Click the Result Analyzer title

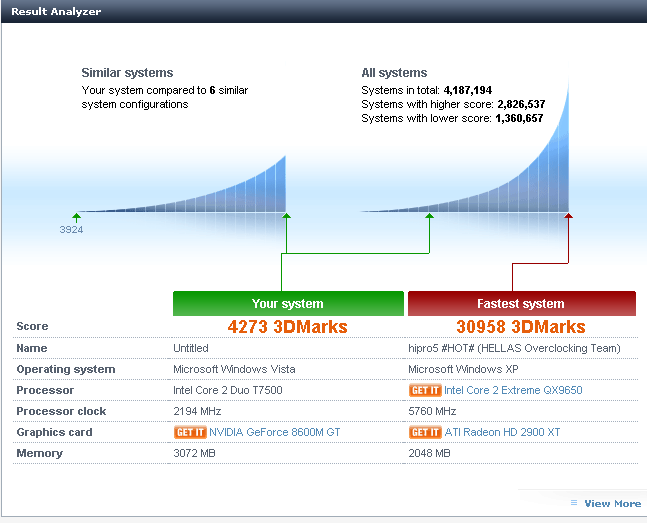(56, 11)
